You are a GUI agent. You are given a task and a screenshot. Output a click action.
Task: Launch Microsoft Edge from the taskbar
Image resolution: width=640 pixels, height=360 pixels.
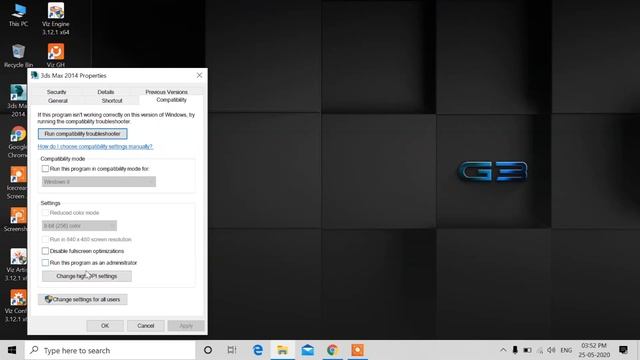(x=258, y=350)
